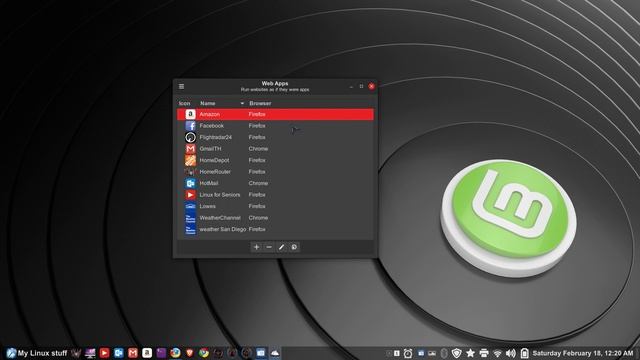This screenshot has height=360, width=640.
Task: Open the battery status tray icon
Action: (x=524, y=353)
